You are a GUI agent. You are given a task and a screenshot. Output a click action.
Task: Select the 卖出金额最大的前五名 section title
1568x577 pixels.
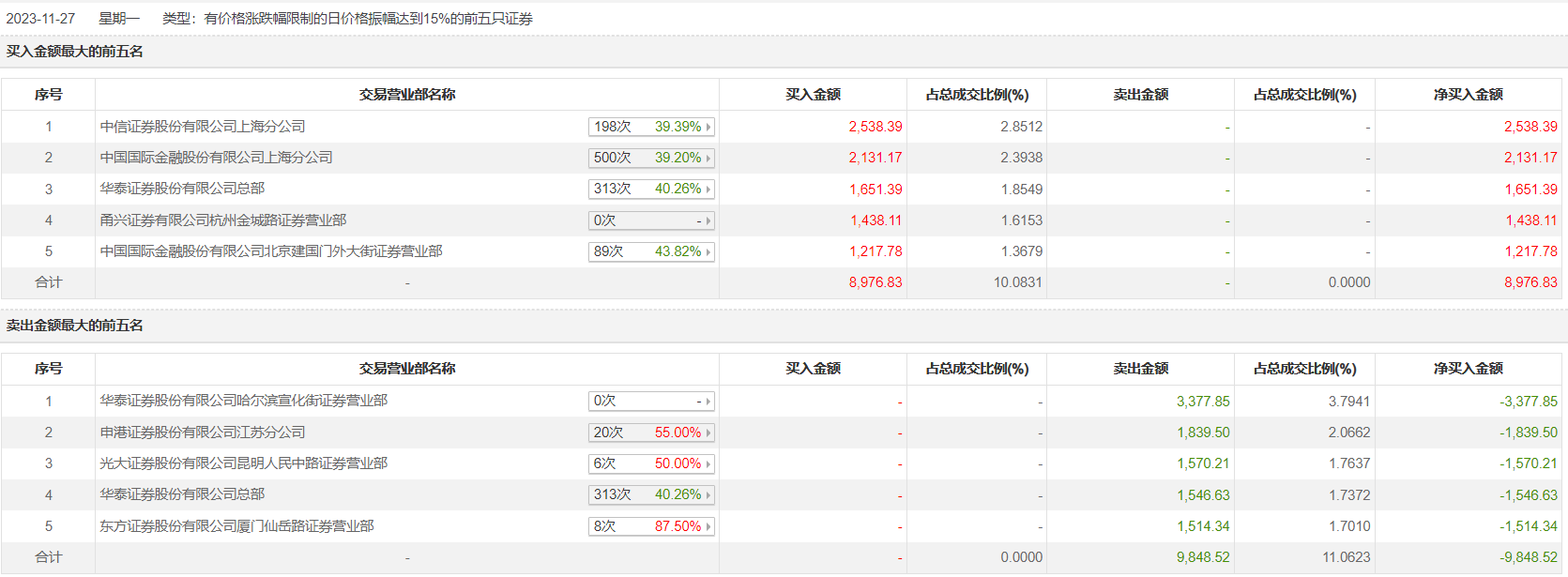pyautogui.click(x=75, y=326)
